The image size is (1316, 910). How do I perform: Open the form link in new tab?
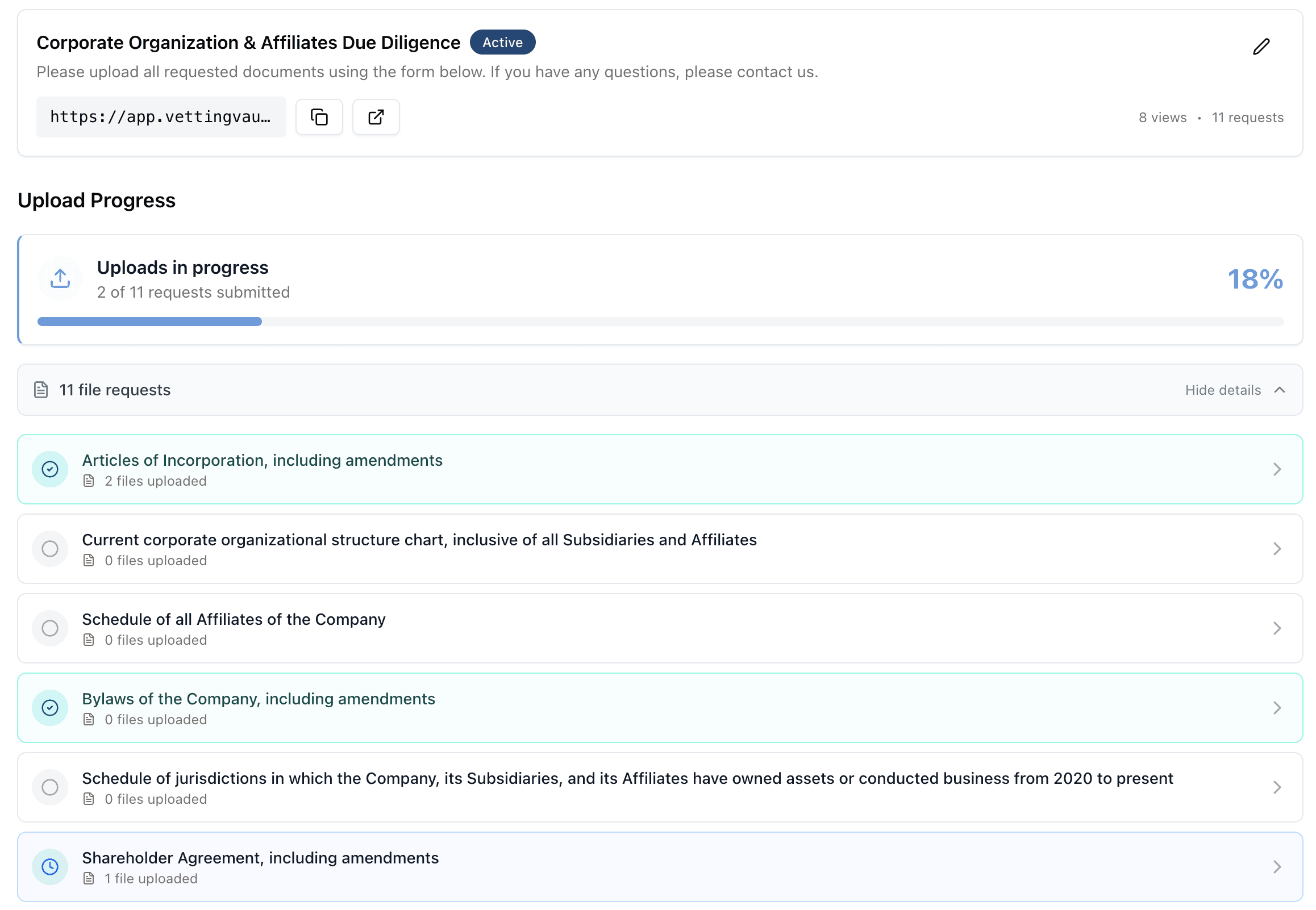[x=376, y=116]
